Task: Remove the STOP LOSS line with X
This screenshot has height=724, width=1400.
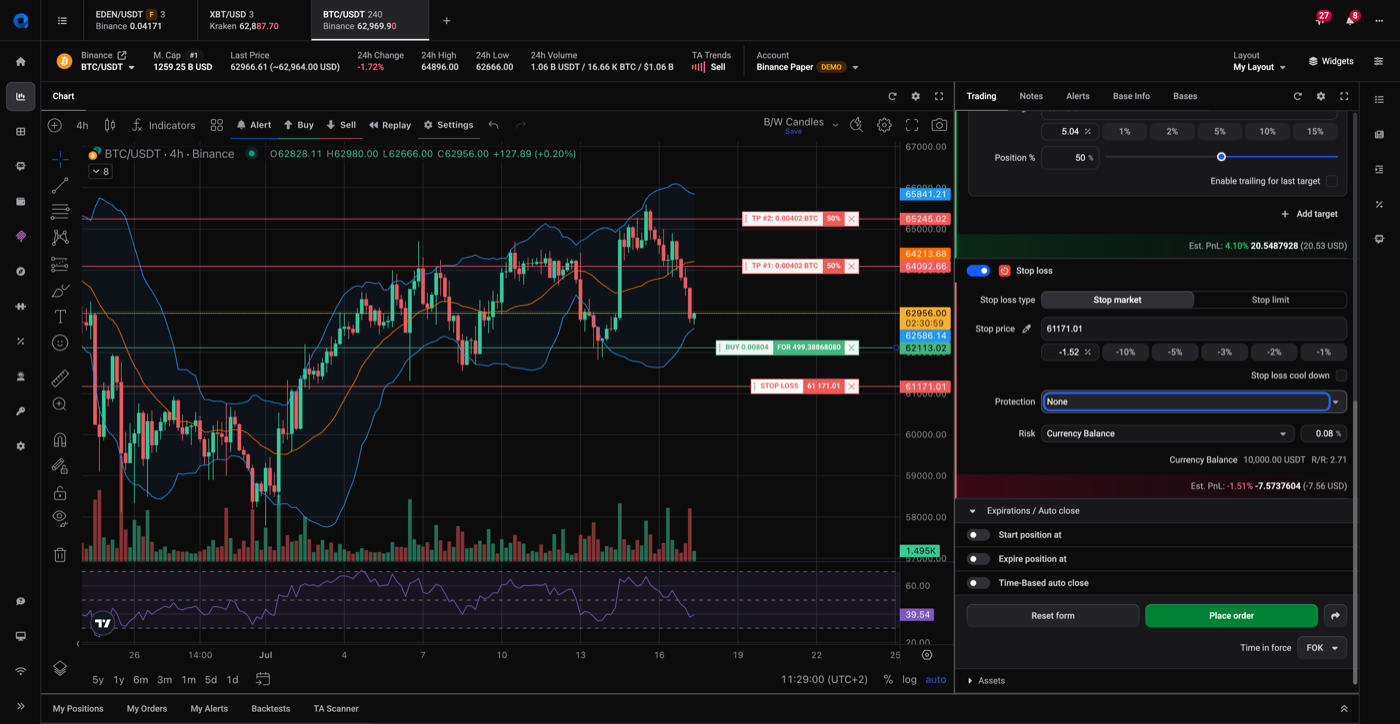Action: click(x=852, y=386)
